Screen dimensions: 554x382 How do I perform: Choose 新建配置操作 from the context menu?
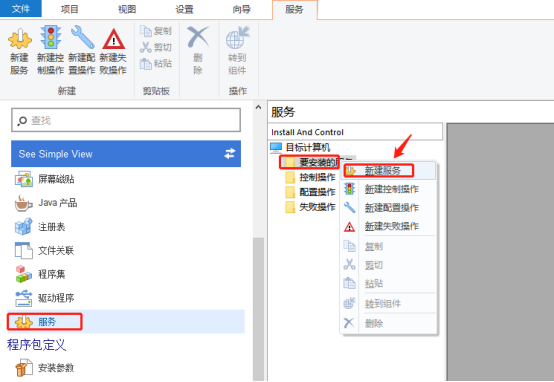388,207
